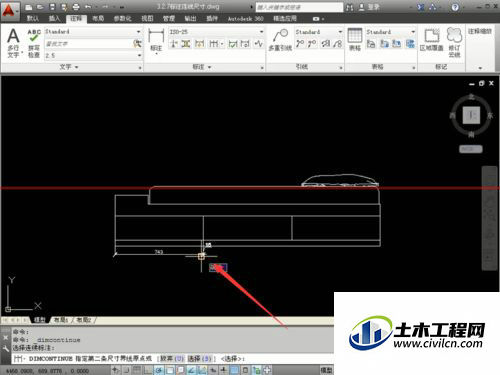Toggle Ortho mode in status bar

pos(148,370)
